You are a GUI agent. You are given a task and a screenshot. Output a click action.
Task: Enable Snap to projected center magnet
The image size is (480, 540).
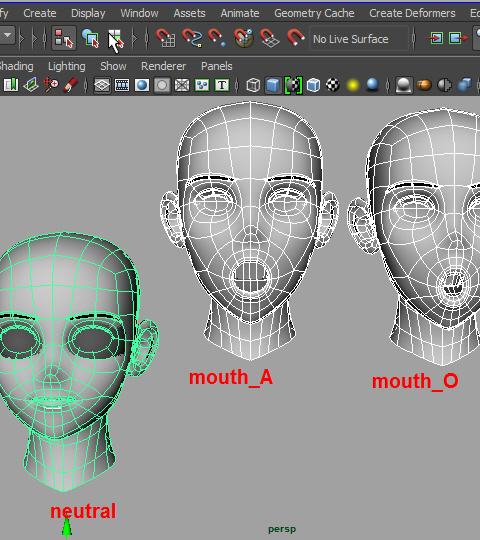244,38
